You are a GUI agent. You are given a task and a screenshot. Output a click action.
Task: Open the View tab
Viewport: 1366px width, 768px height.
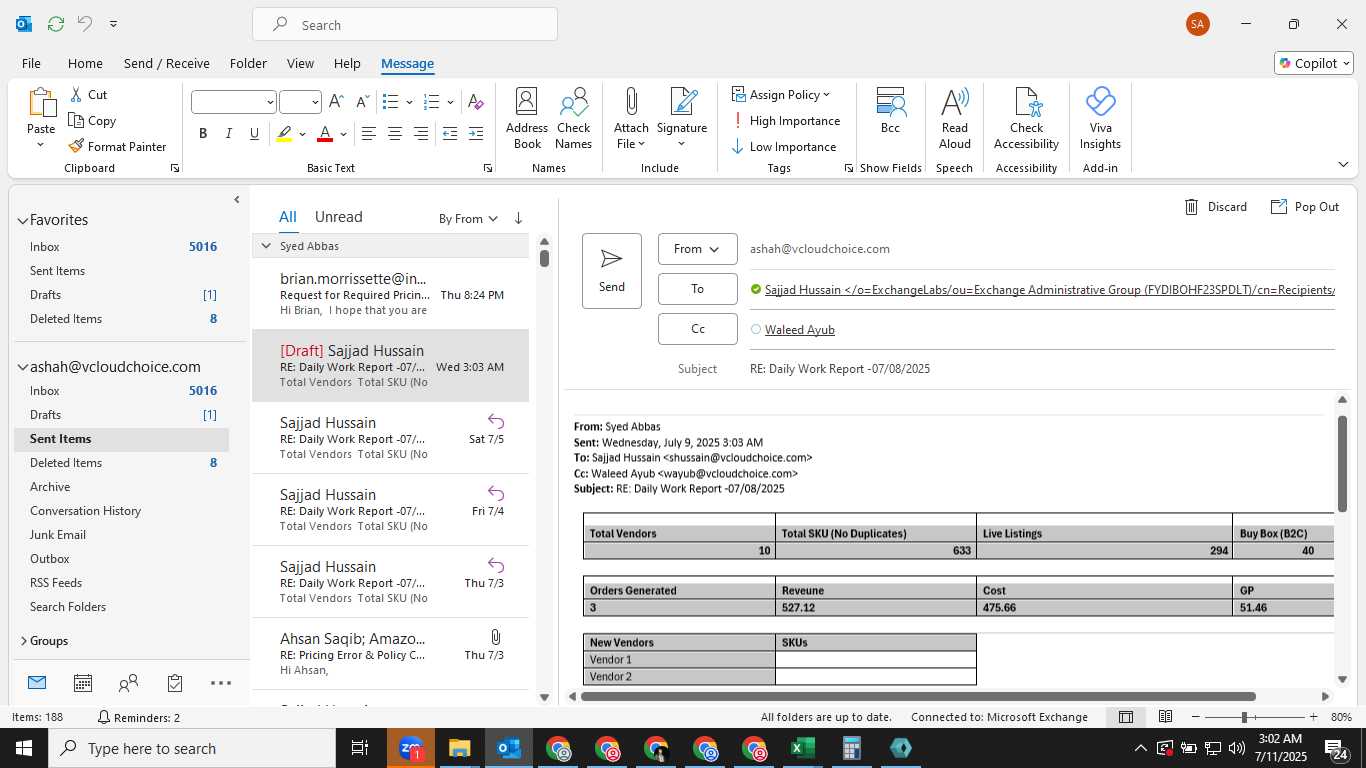click(300, 63)
